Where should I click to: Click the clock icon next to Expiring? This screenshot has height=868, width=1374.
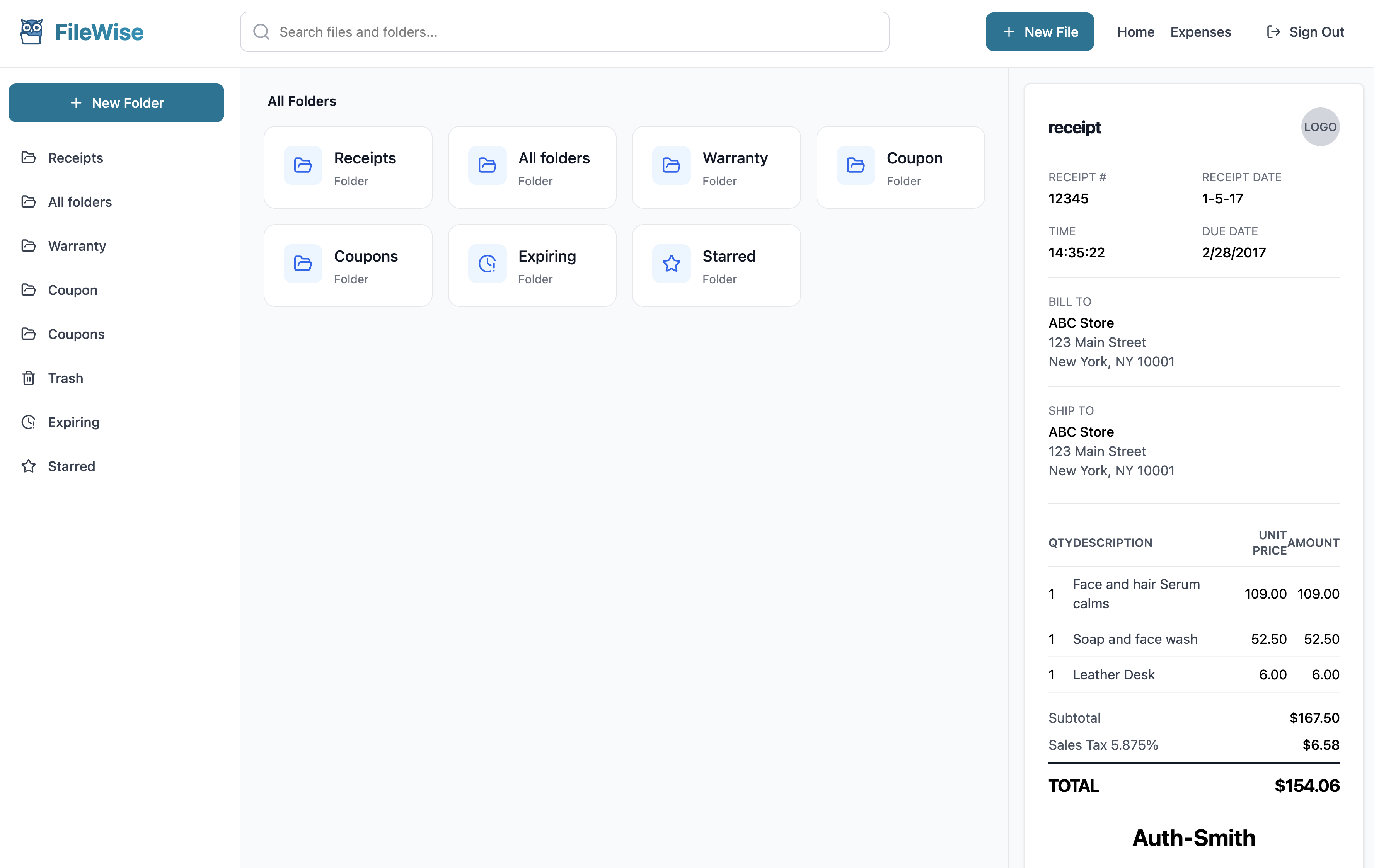pos(29,422)
